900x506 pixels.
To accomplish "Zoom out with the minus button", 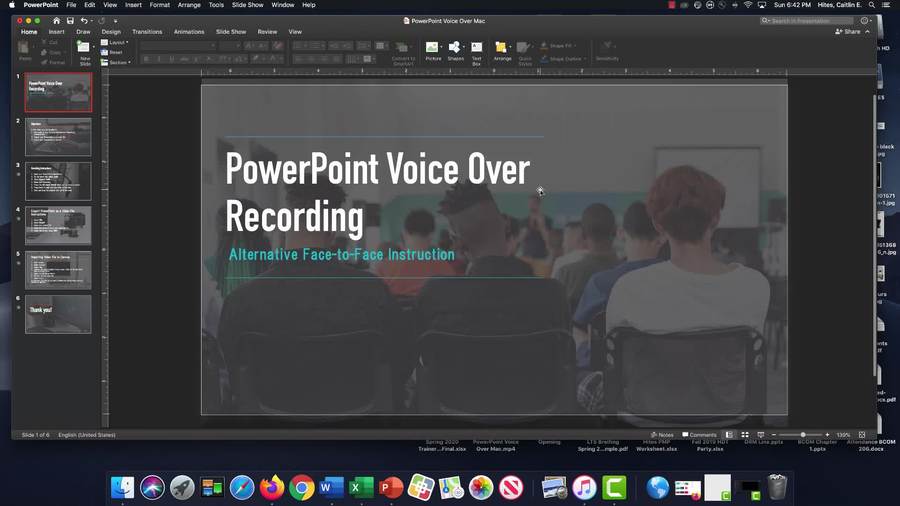I will (774, 435).
